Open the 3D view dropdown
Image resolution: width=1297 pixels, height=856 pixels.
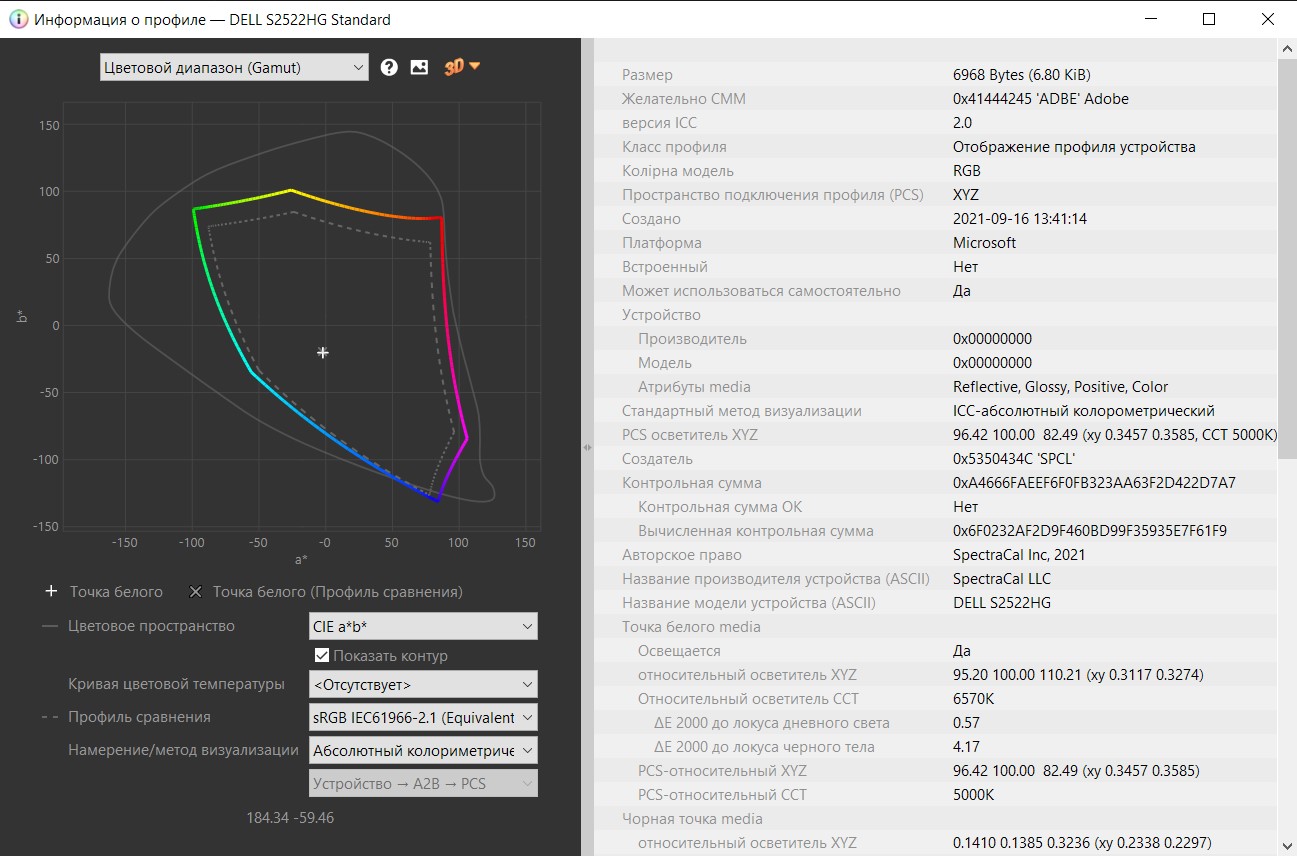tap(463, 67)
